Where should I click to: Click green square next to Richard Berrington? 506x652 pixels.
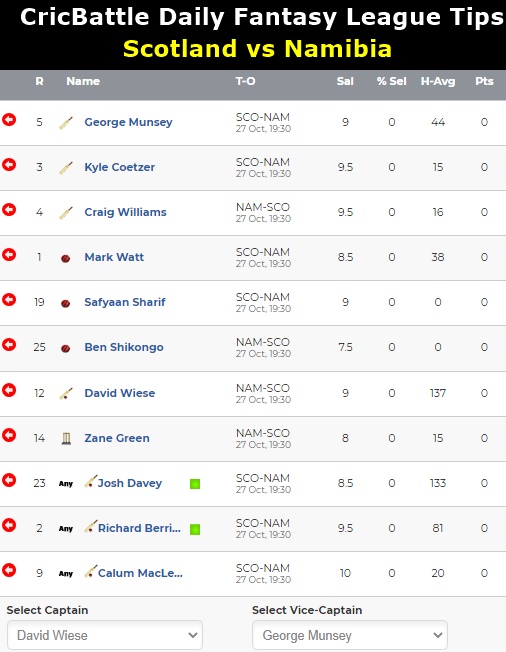coord(195,529)
